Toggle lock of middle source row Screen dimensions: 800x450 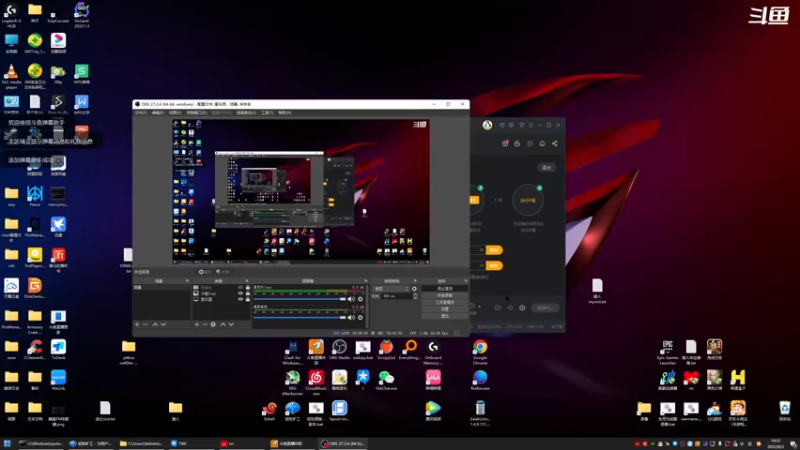[x=248, y=293]
